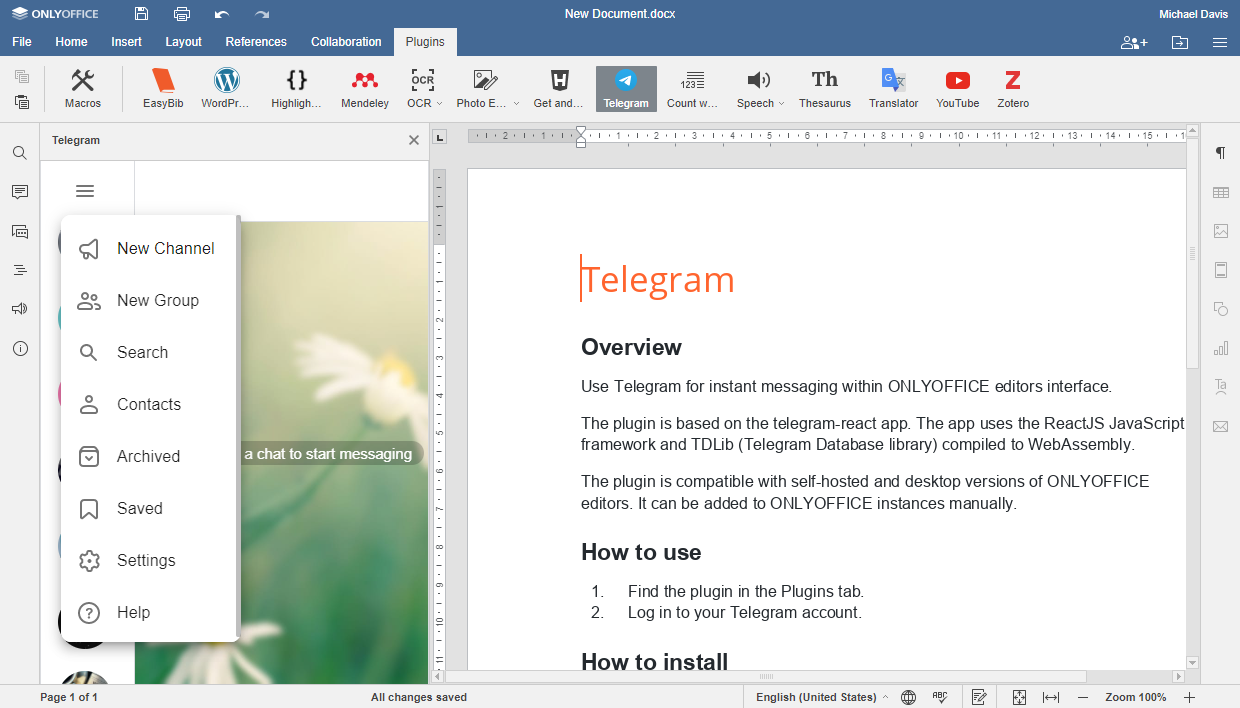Redo the last action
This screenshot has width=1240, height=708.
pos(262,14)
